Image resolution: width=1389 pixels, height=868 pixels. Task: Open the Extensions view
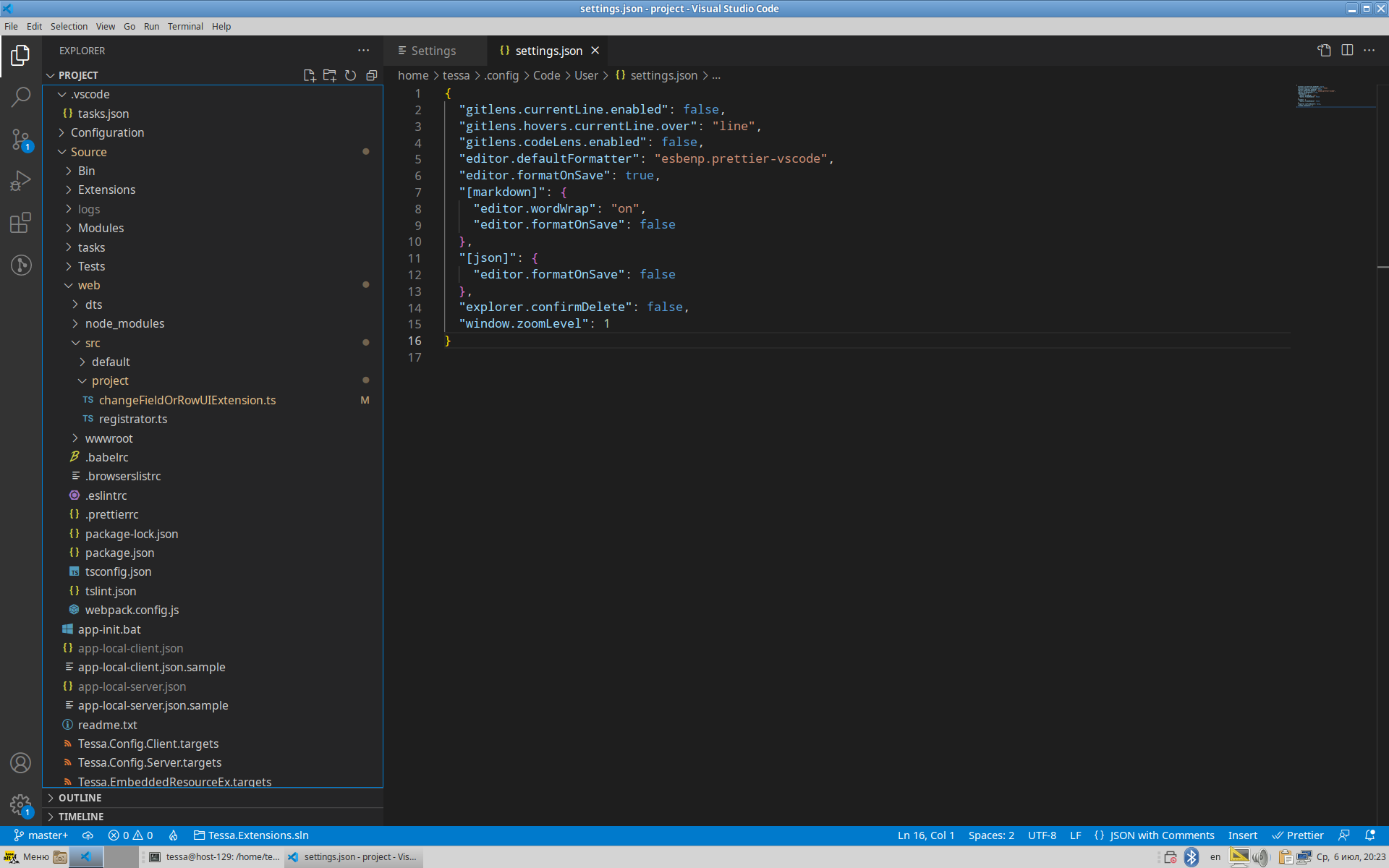pyautogui.click(x=21, y=223)
